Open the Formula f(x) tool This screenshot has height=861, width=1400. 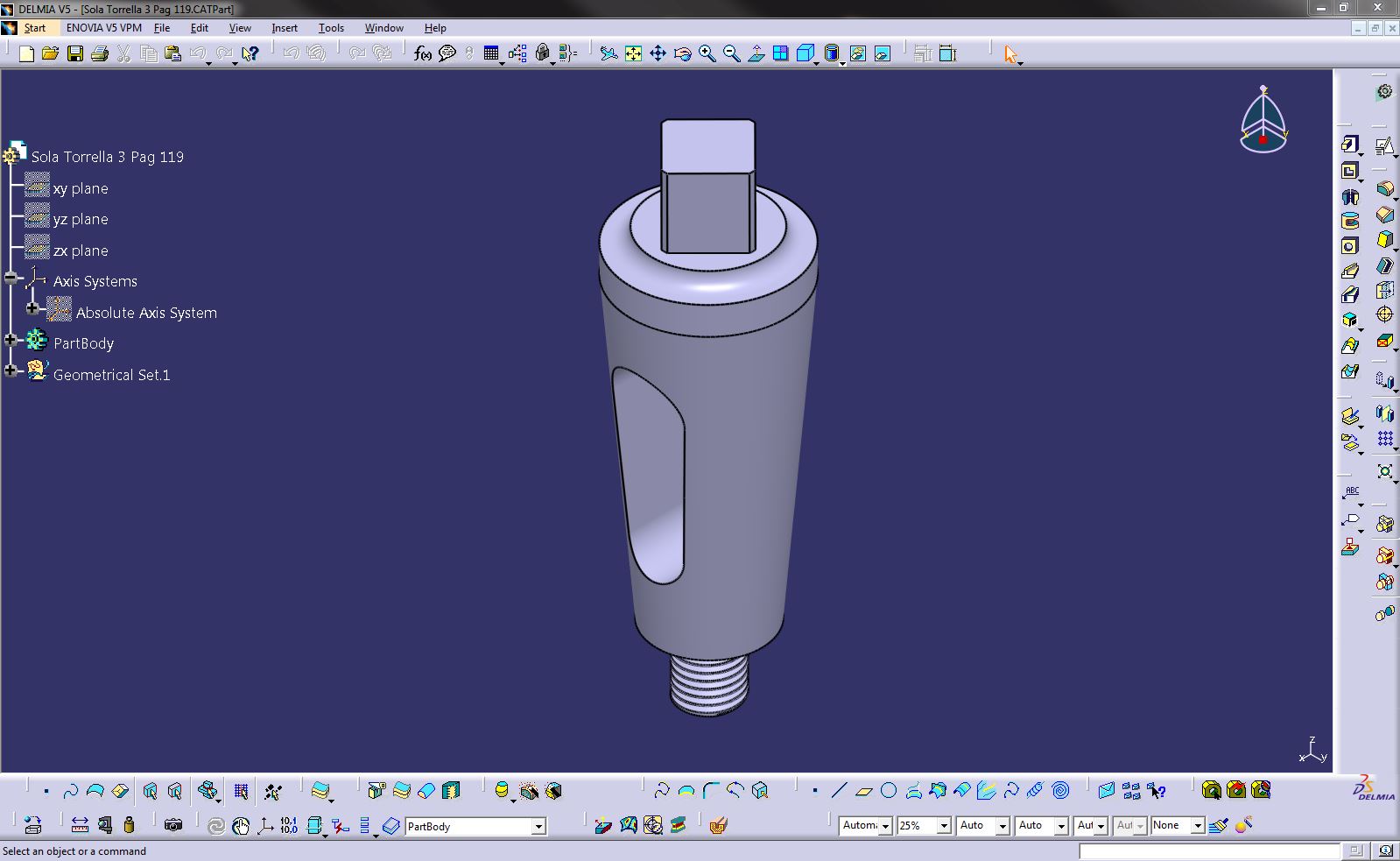[x=423, y=54]
